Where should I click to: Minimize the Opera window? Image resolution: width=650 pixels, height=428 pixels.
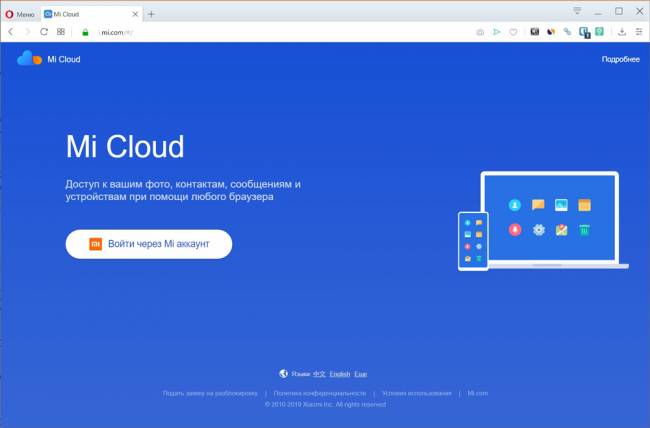(x=598, y=12)
